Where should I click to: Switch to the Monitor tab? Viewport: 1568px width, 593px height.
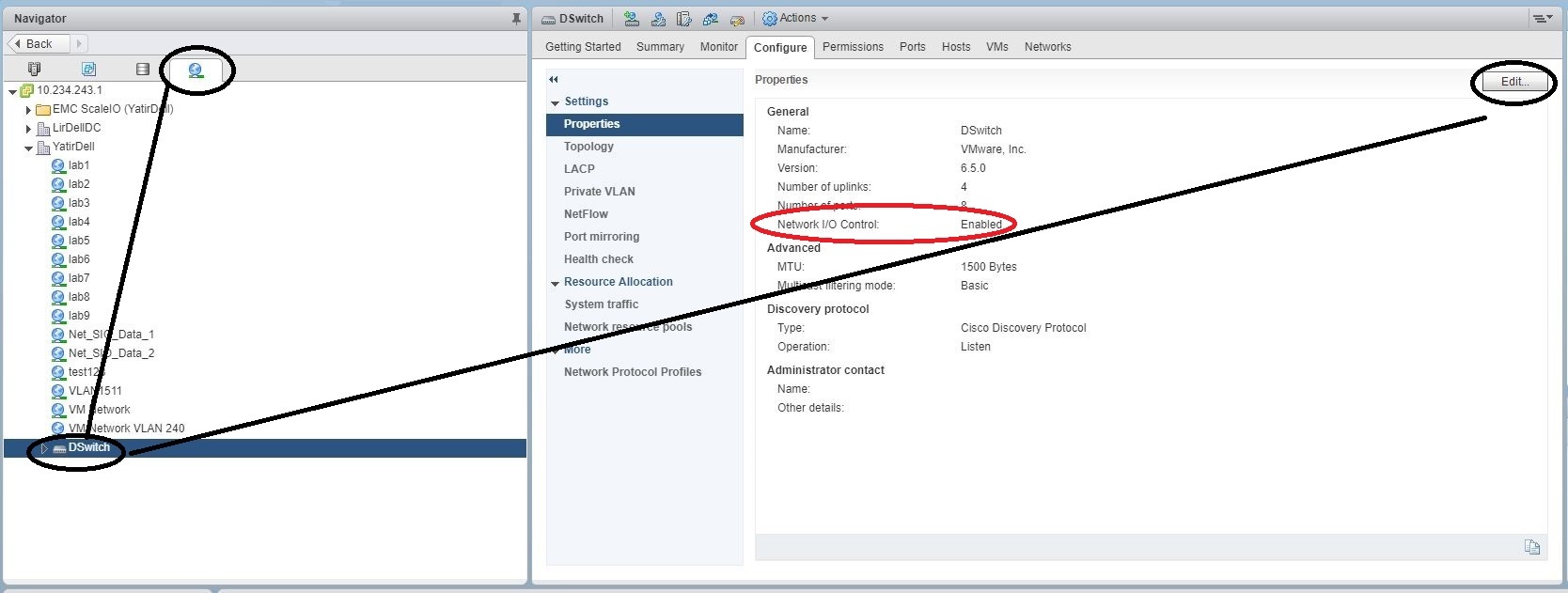click(719, 47)
